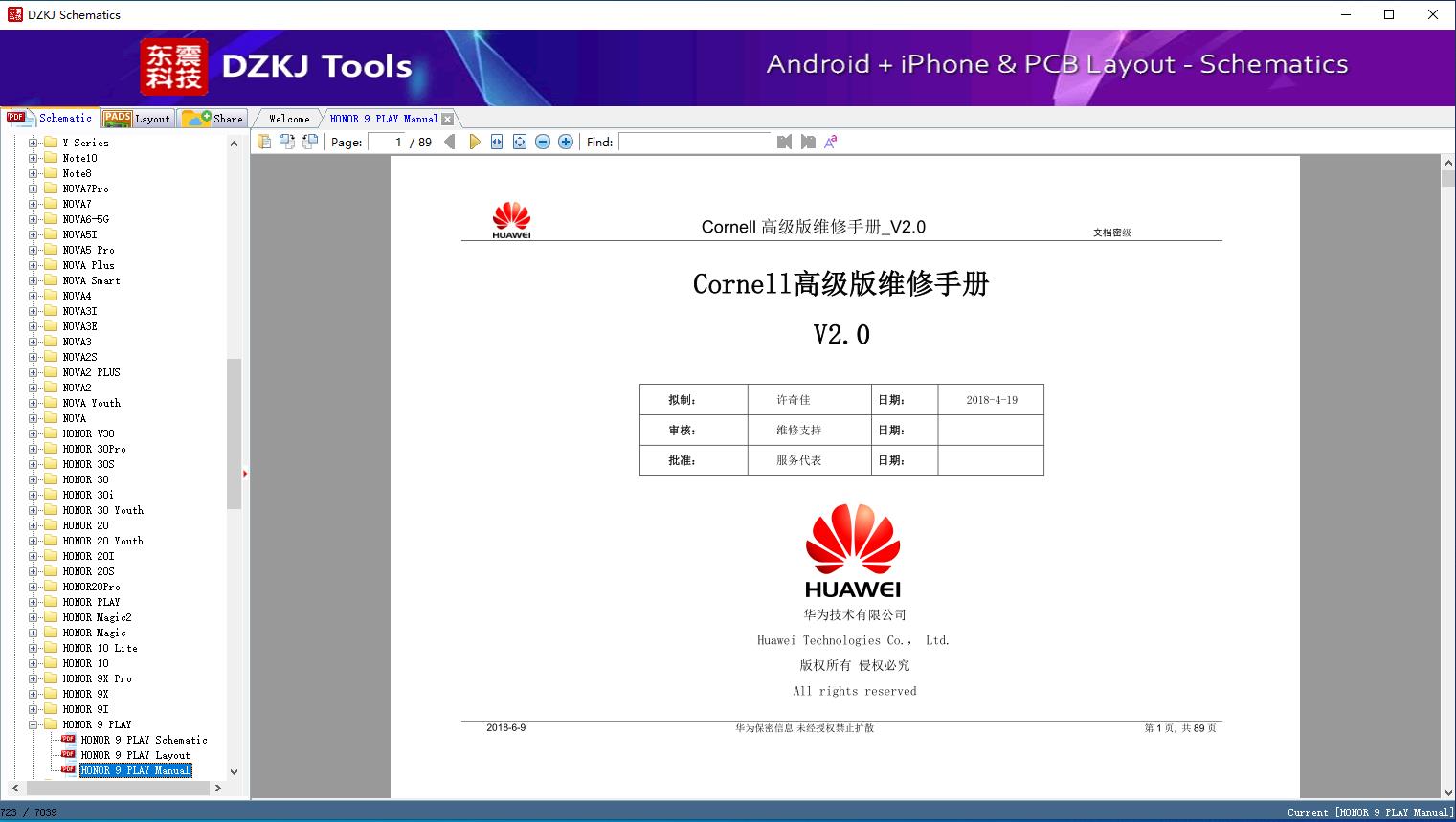This screenshot has width=1456, height=822.
Task: Click the tree scrollbar down arrow
Action: [x=234, y=771]
